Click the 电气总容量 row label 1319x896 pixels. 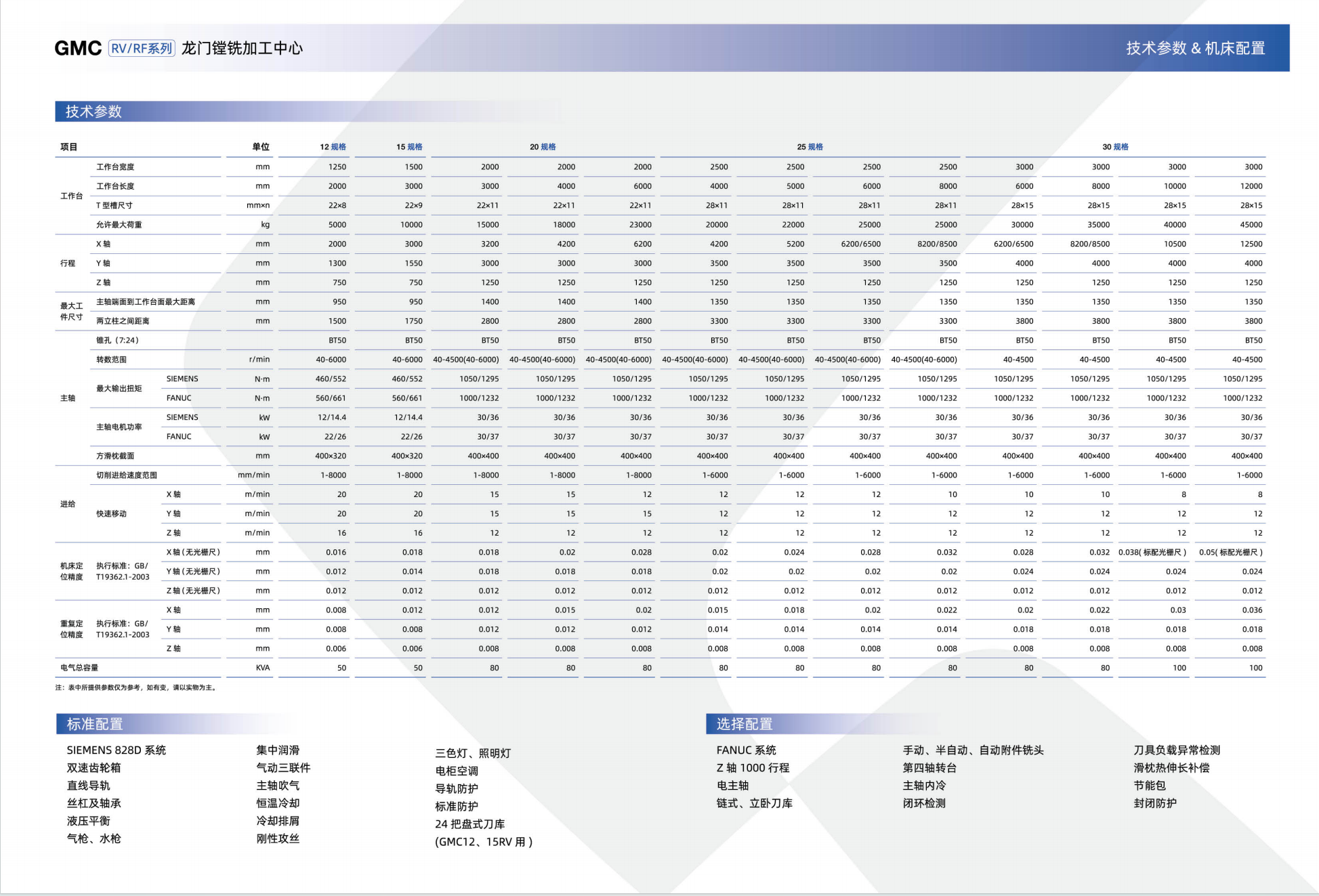click(79, 668)
